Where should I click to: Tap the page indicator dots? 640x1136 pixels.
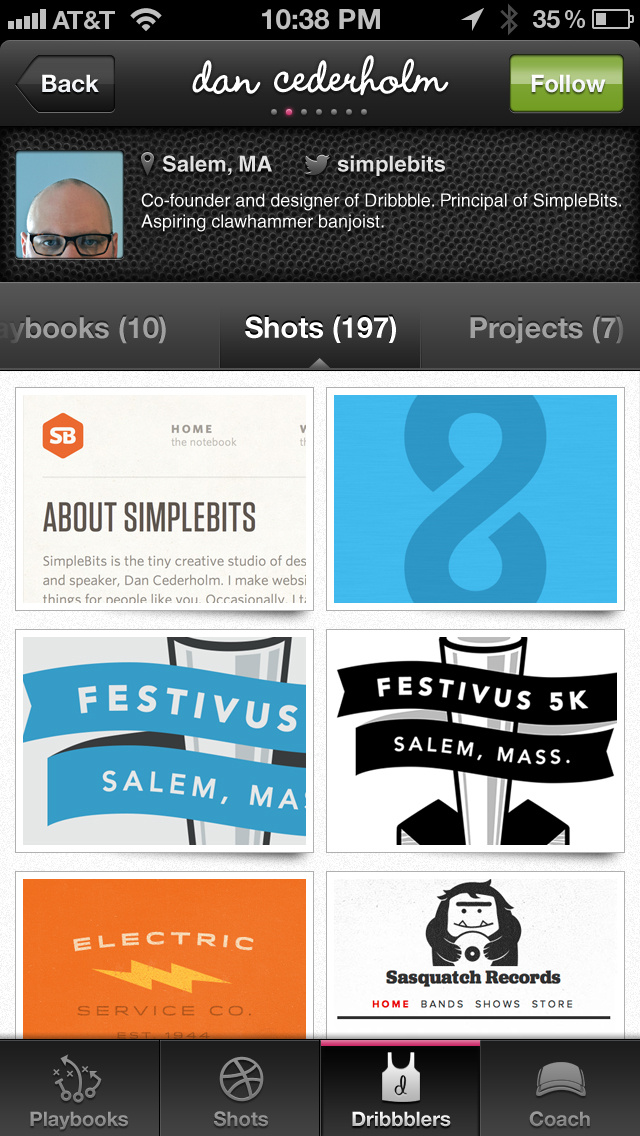click(x=320, y=112)
